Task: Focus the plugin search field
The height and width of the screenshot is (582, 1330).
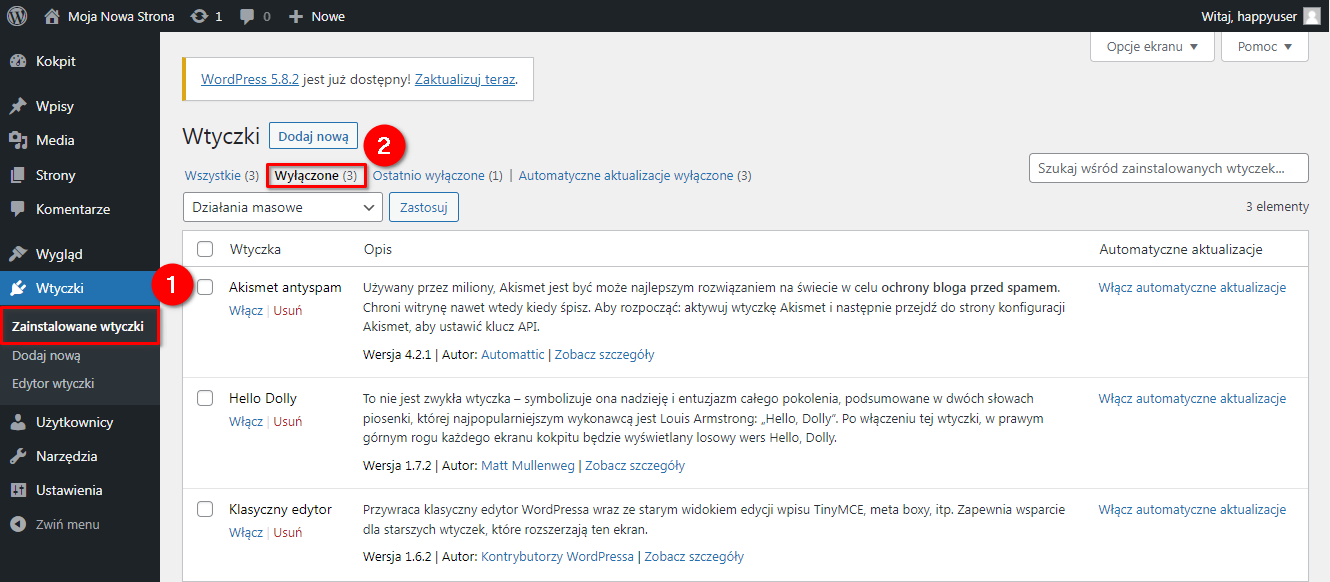Action: pos(1169,168)
